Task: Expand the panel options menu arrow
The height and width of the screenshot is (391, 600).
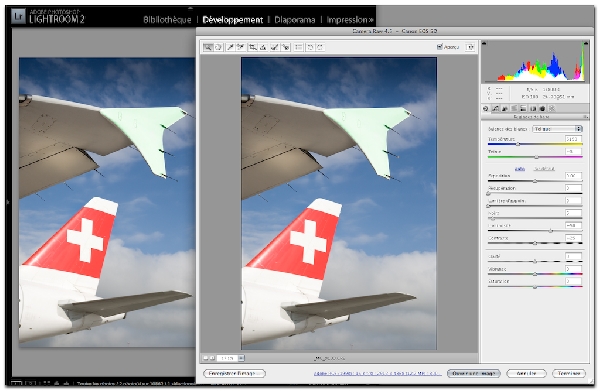Action: [x=585, y=117]
